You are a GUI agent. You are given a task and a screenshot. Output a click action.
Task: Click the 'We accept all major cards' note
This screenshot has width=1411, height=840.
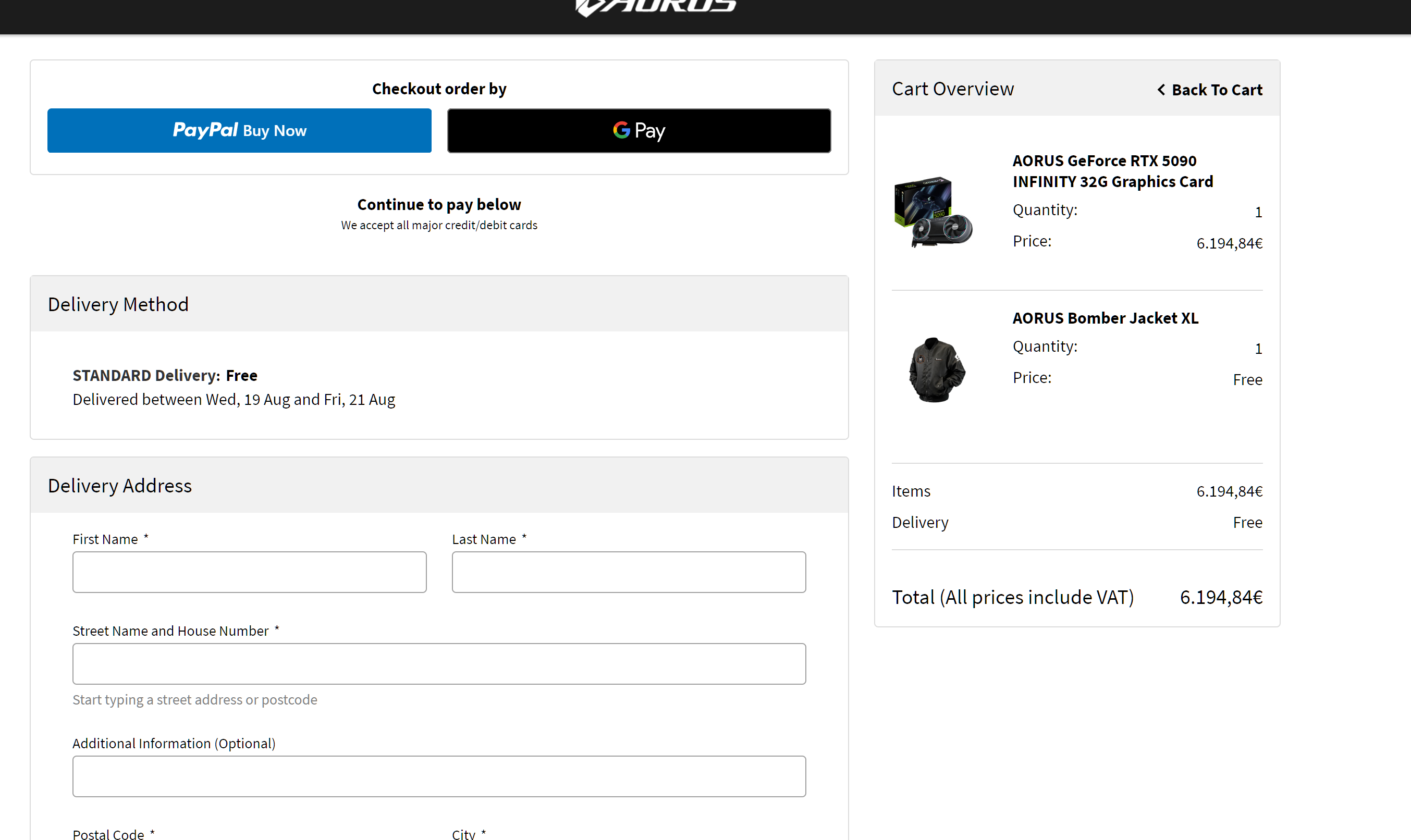(439, 225)
